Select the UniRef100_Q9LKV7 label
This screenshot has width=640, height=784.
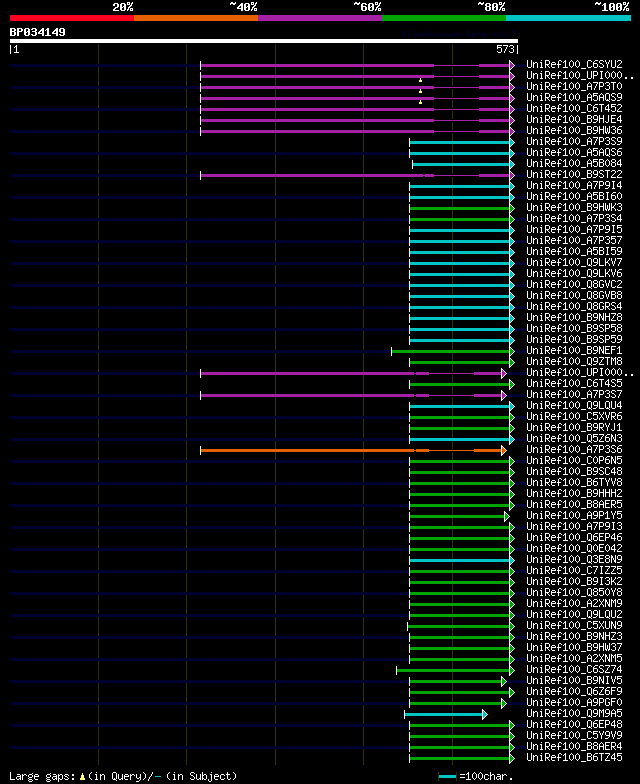coord(574,262)
